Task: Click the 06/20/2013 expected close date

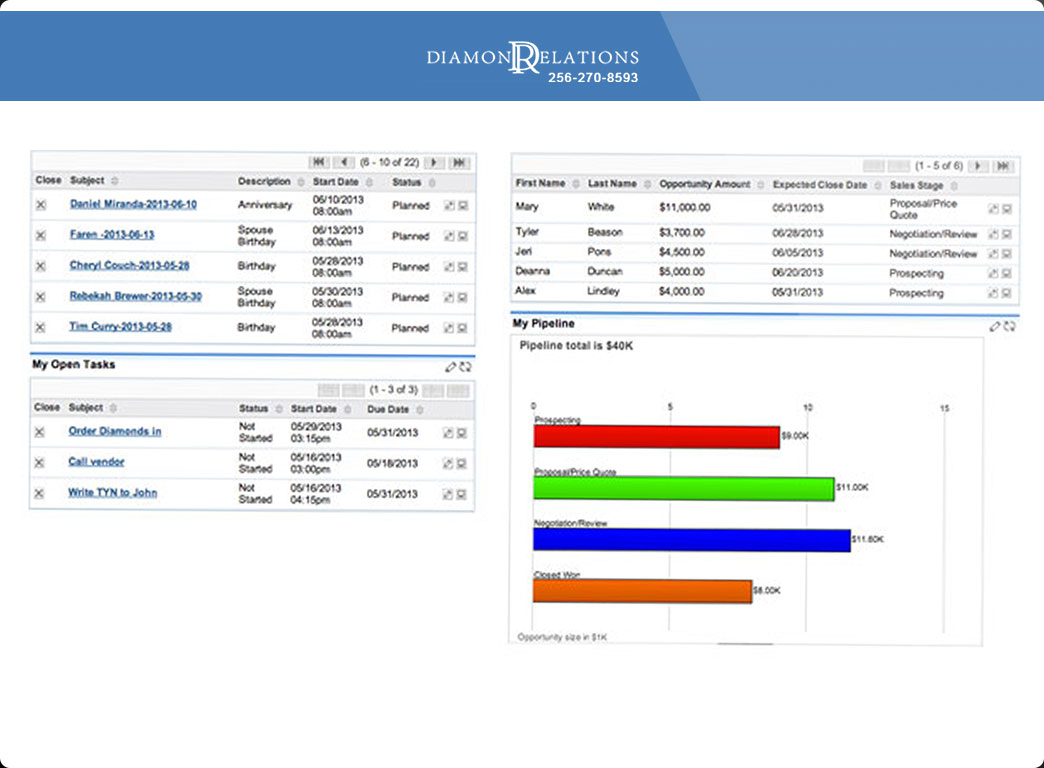Action: pyautogui.click(x=798, y=272)
